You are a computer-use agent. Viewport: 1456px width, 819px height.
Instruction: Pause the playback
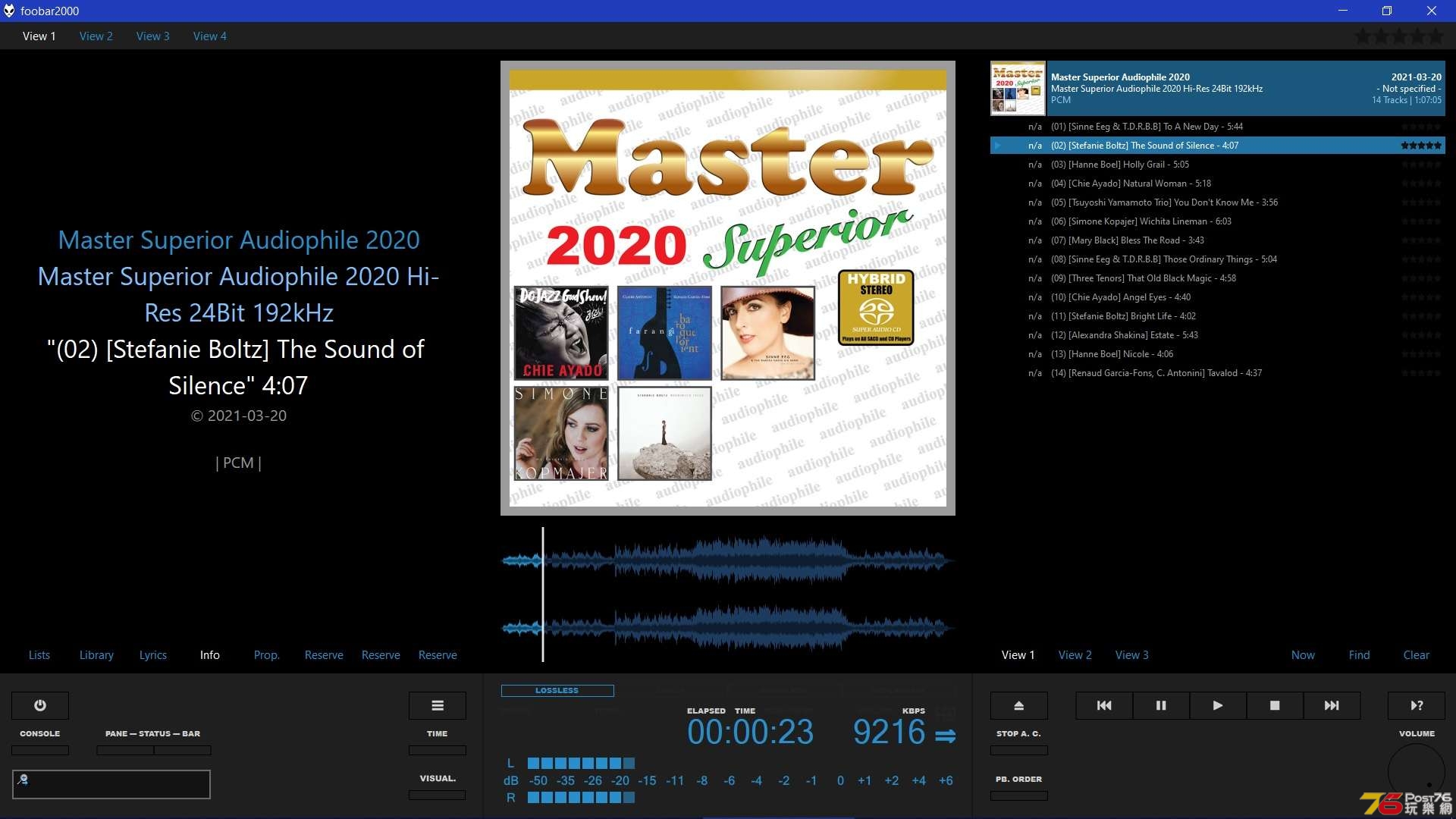[x=1161, y=705]
